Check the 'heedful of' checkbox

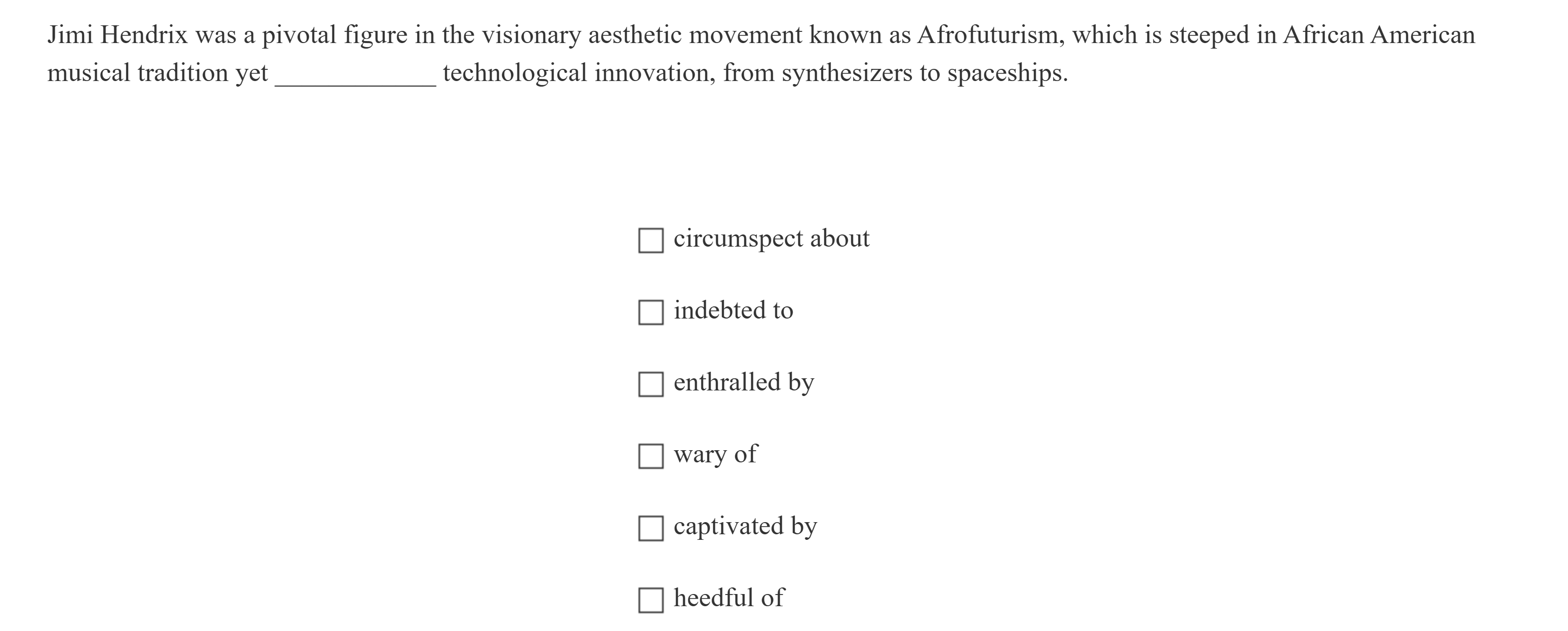(651, 599)
